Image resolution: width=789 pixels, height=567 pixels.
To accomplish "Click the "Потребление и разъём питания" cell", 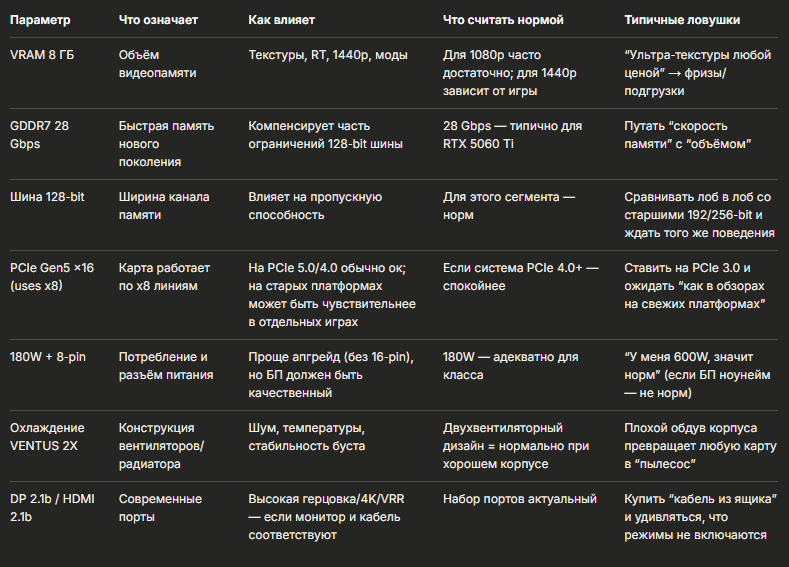I will click(x=166, y=366).
